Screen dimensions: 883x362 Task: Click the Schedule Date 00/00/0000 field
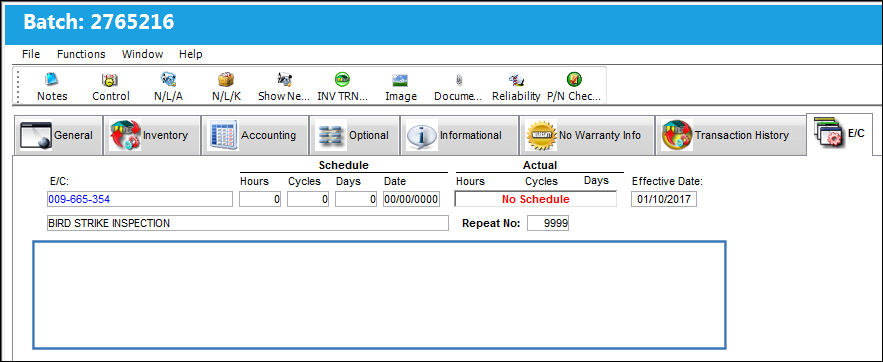coord(411,199)
